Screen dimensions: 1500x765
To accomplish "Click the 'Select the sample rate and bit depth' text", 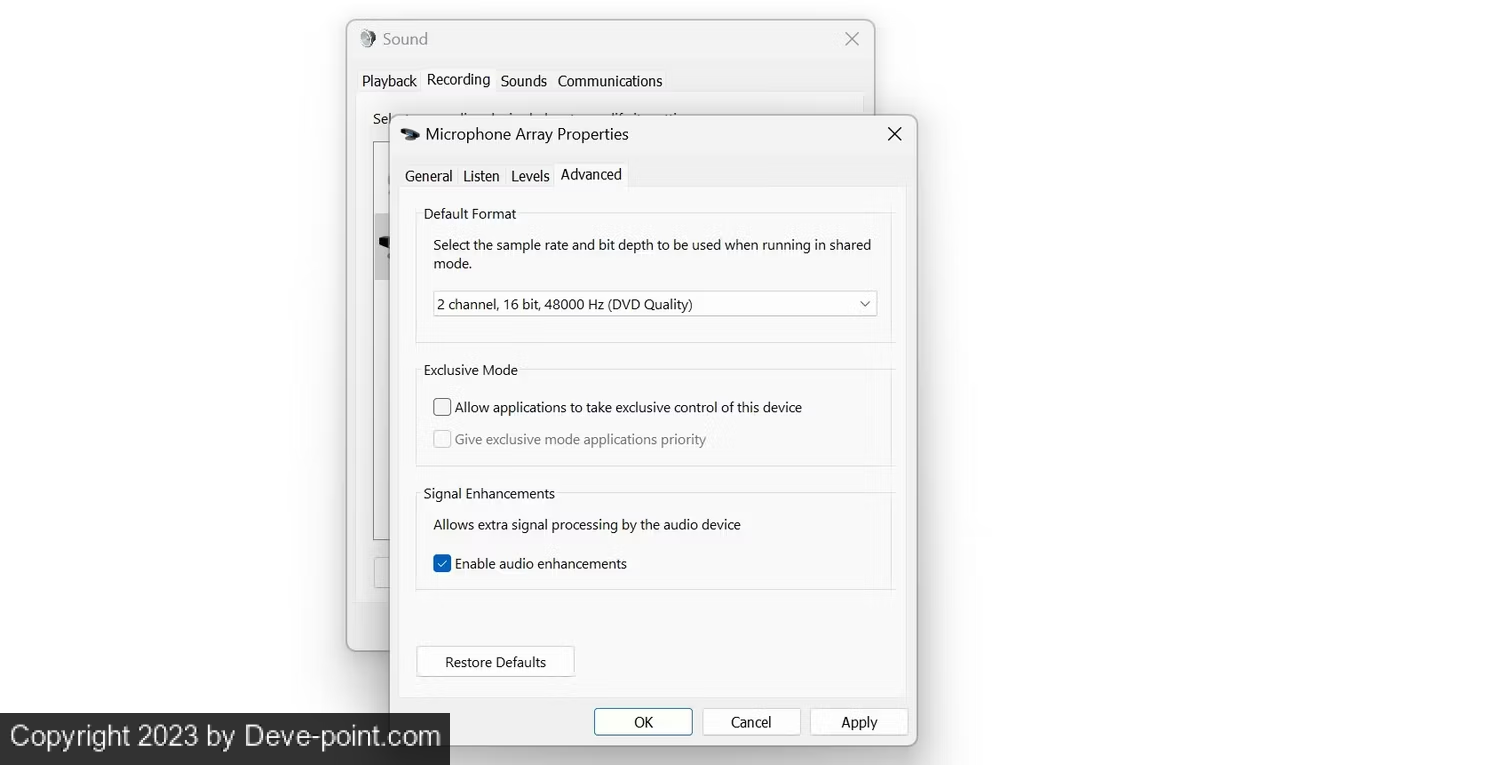I will pyautogui.click(x=652, y=254).
